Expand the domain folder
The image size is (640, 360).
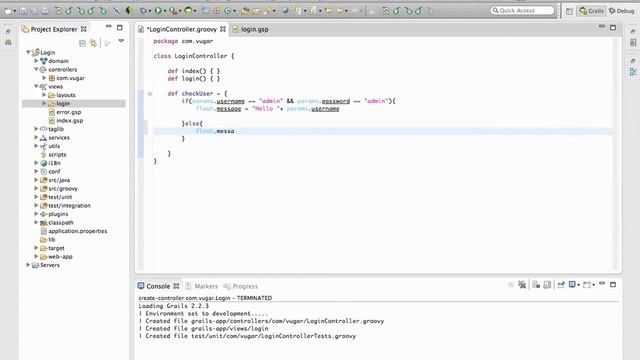pyautogui.click(x=36, y=61)
